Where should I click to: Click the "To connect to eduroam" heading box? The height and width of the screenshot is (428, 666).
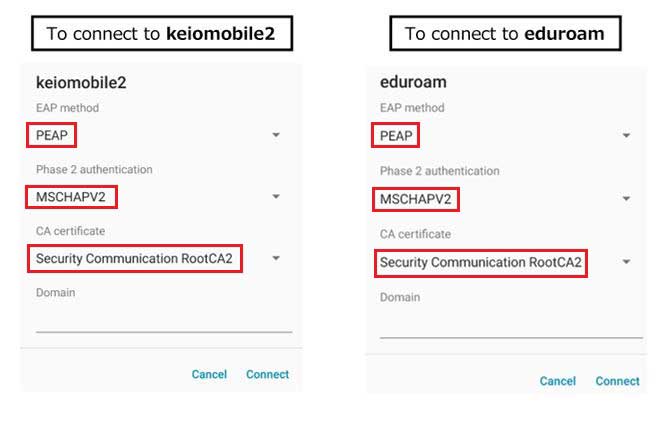pyautogui.click(x=504, y=34)
